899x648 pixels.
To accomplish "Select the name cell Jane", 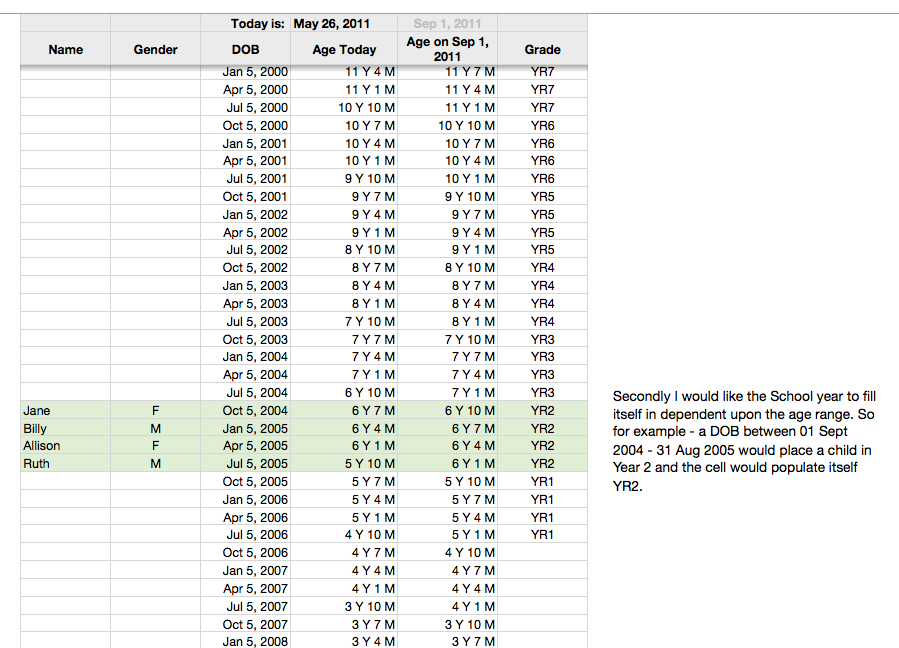I will [65, 411].
